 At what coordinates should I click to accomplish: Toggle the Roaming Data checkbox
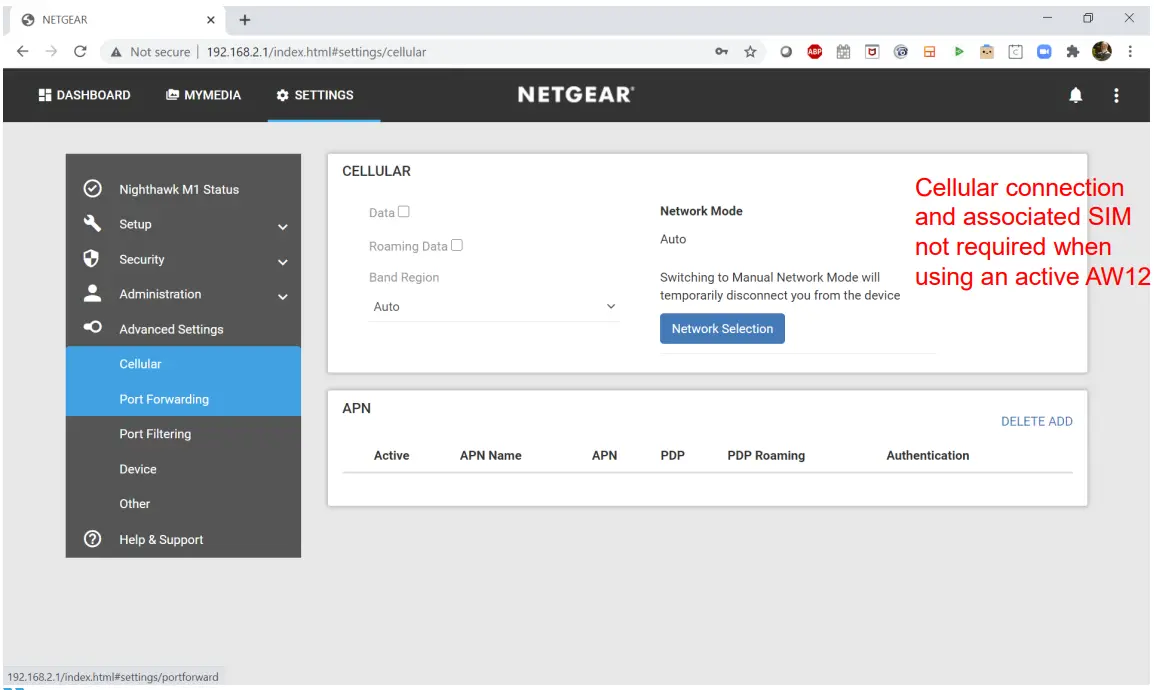(456, 245)
